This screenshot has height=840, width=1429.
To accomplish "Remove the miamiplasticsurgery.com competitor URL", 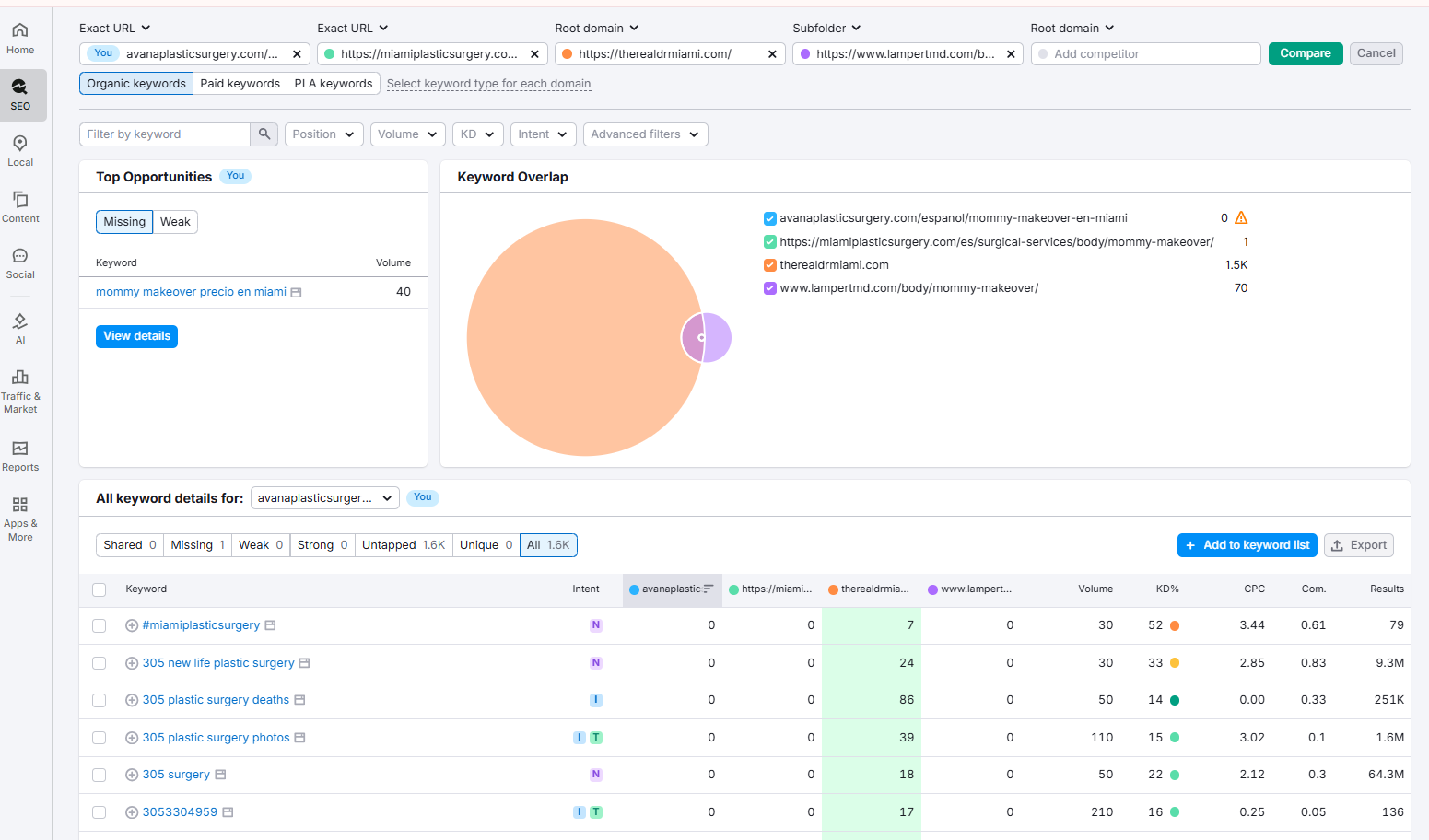I will point(534,54).
